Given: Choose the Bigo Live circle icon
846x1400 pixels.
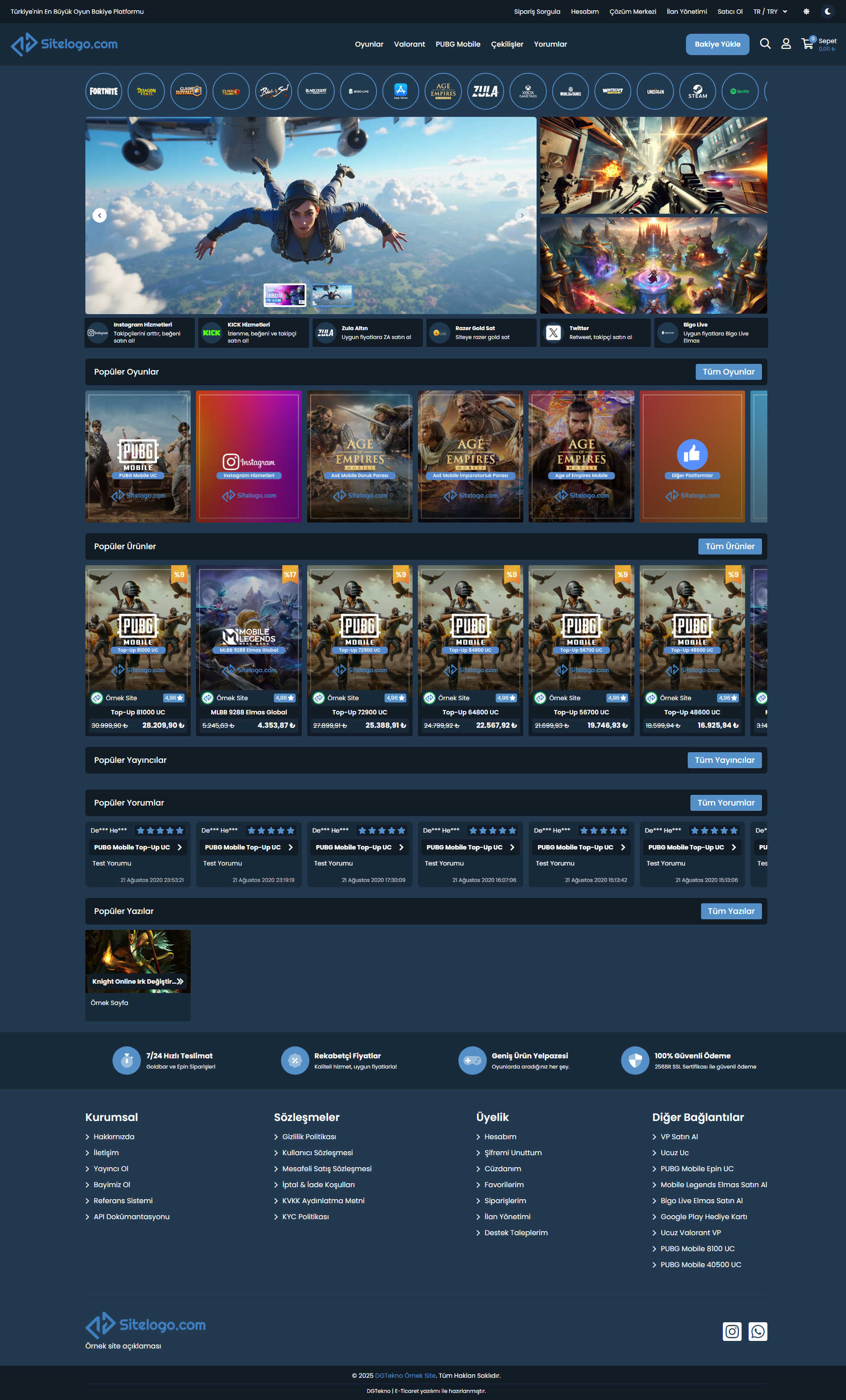Looking at the screenshot, I should pos(358,91).
